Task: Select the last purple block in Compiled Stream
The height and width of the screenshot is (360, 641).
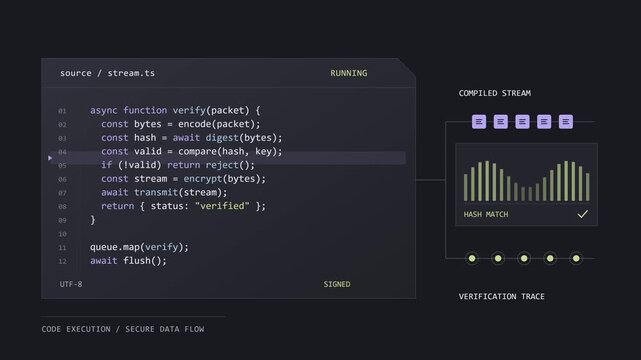Action: tap(566, 122)
